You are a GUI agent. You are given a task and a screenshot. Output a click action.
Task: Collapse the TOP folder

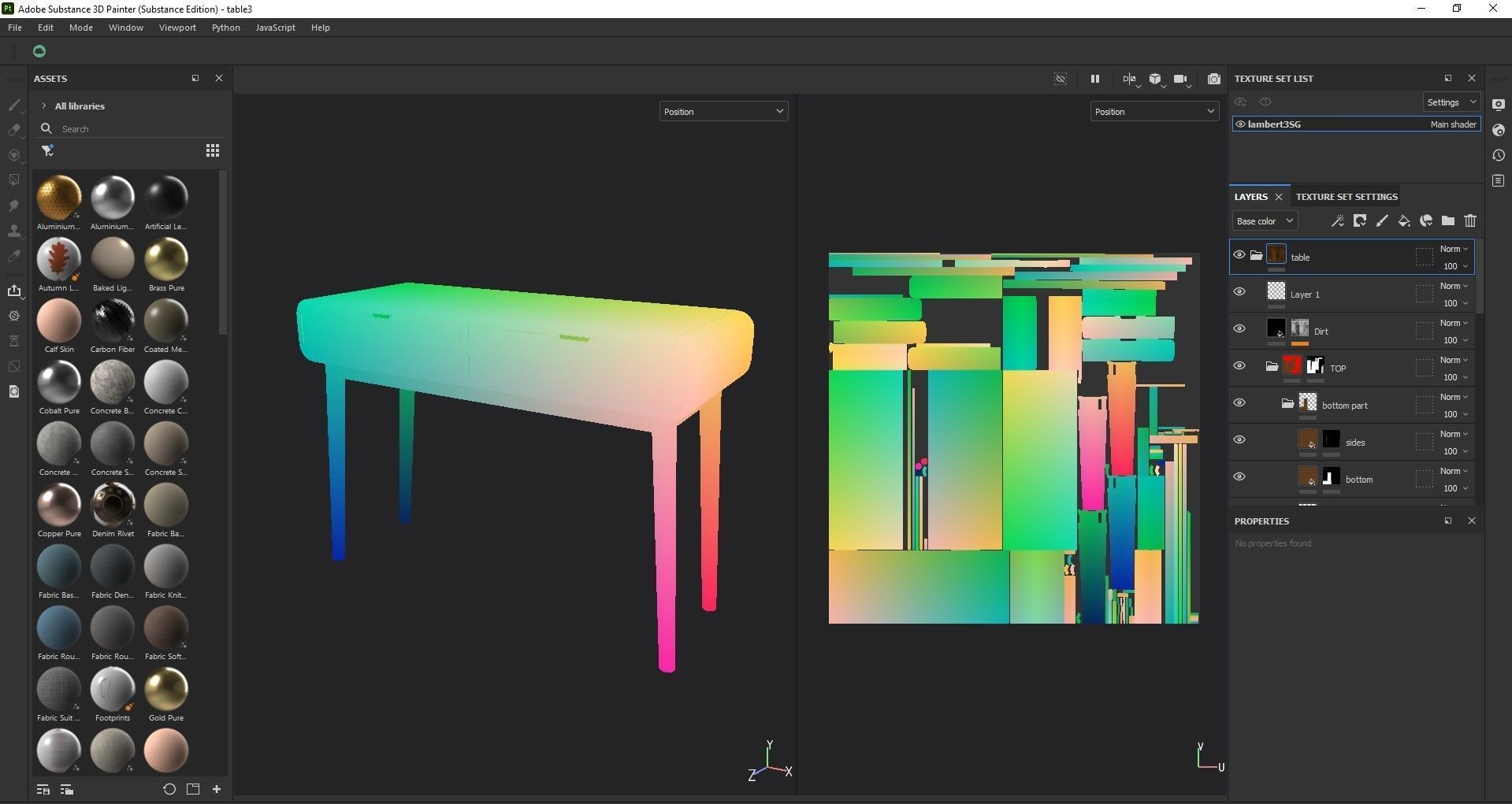(x=1271, y=366)
